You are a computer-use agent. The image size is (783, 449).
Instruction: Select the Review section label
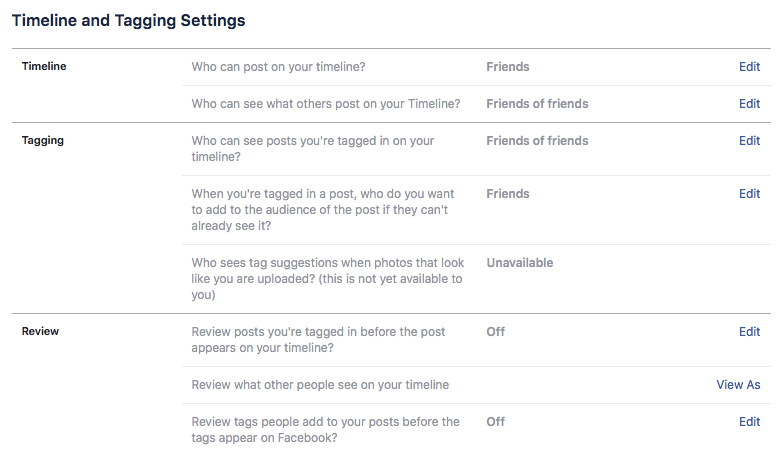click(40, 331)
